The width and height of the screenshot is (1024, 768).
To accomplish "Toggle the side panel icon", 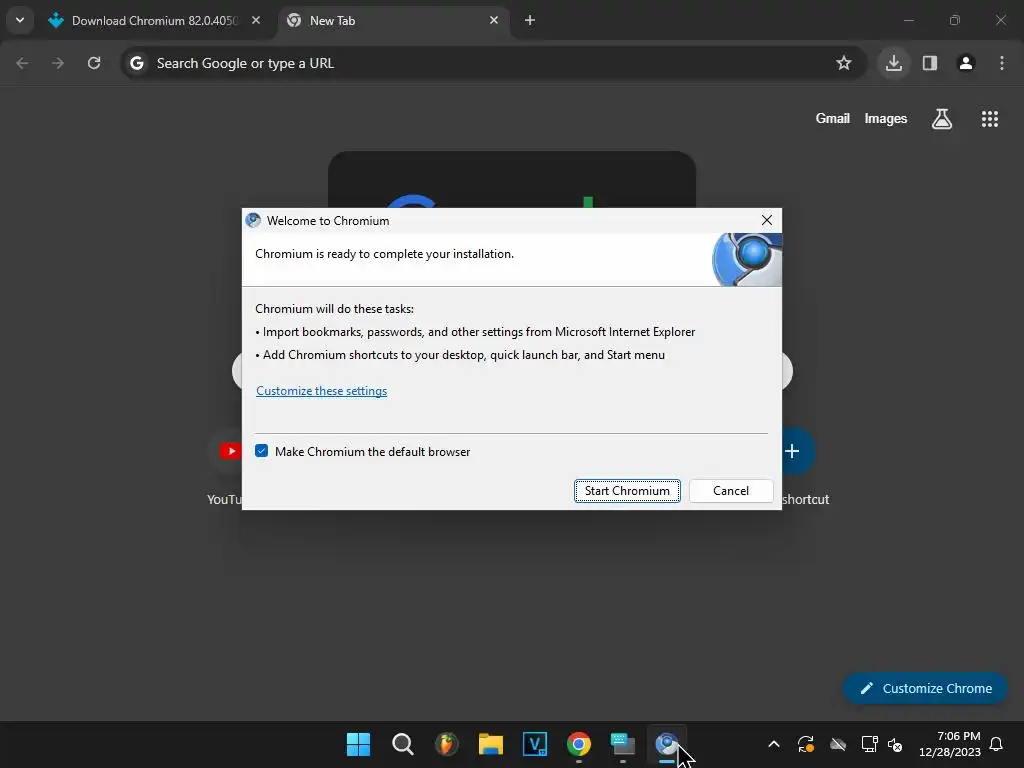I will point(930,63).
